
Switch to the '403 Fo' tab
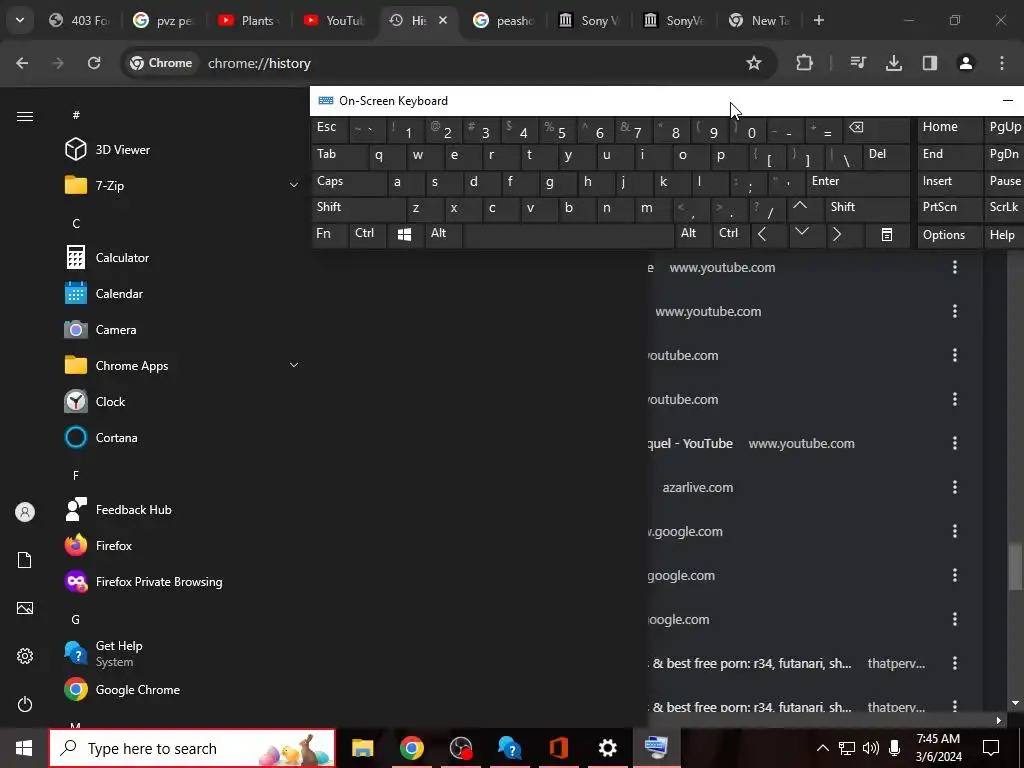pyautogui.click(x=79, y=20)
